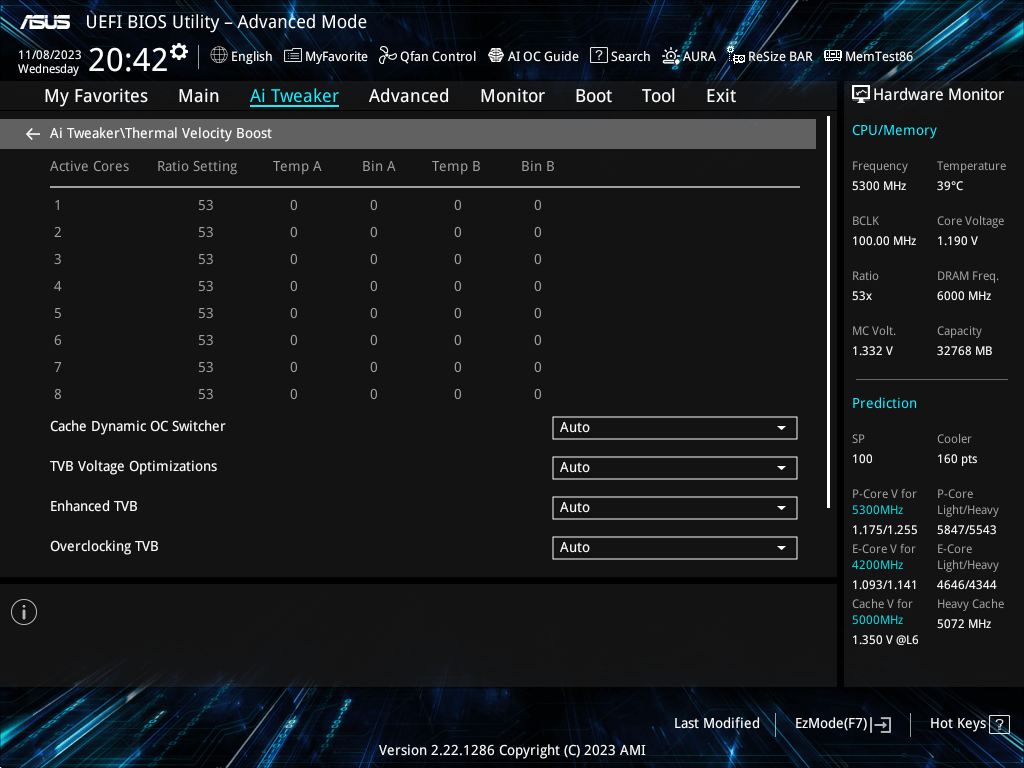1024x768 pixels.
Task: Click the Overclocking TVB label
Action: pos(104,546)
